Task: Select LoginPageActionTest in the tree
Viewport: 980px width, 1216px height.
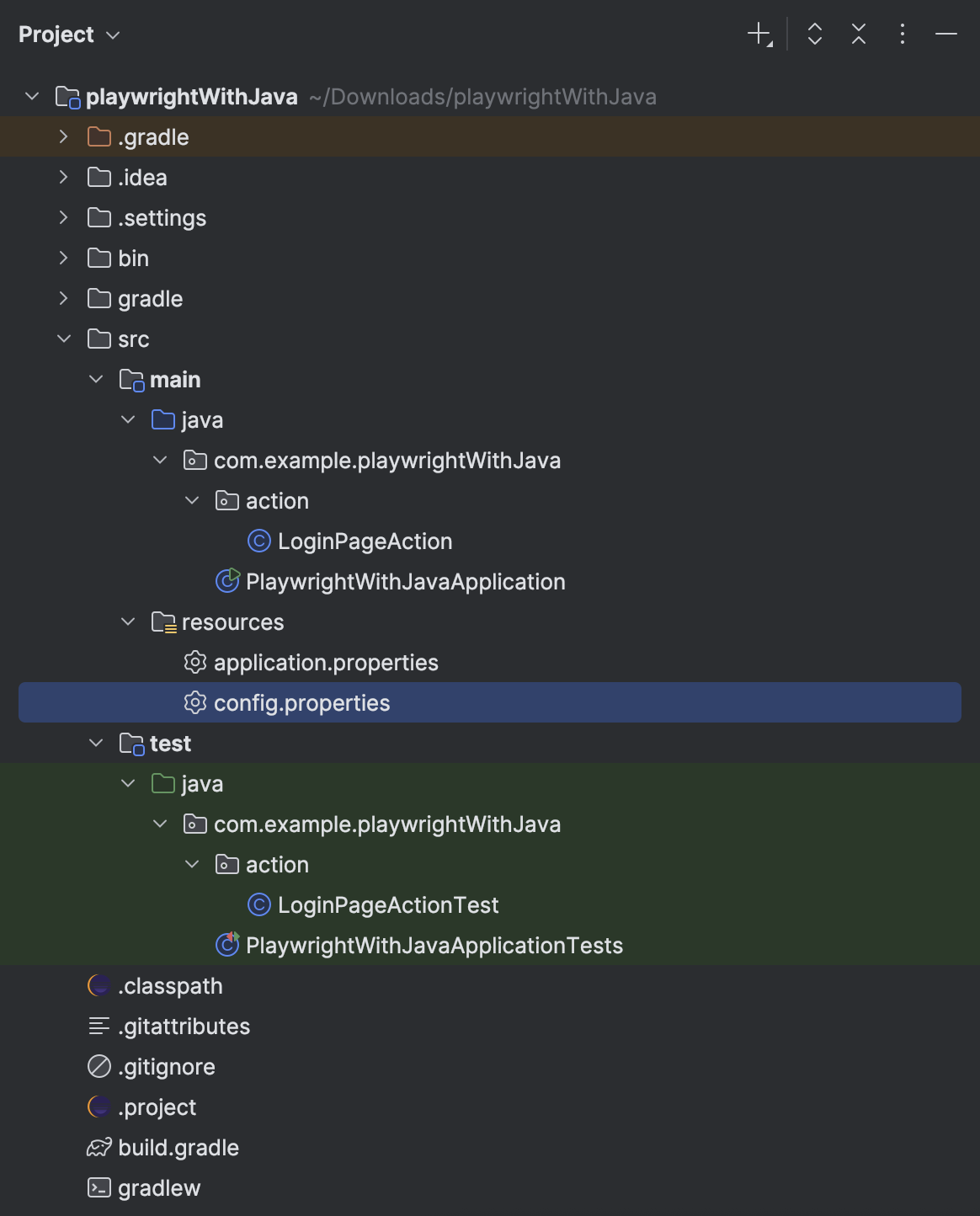Action: pyautogui.click(x=388, y=905)
